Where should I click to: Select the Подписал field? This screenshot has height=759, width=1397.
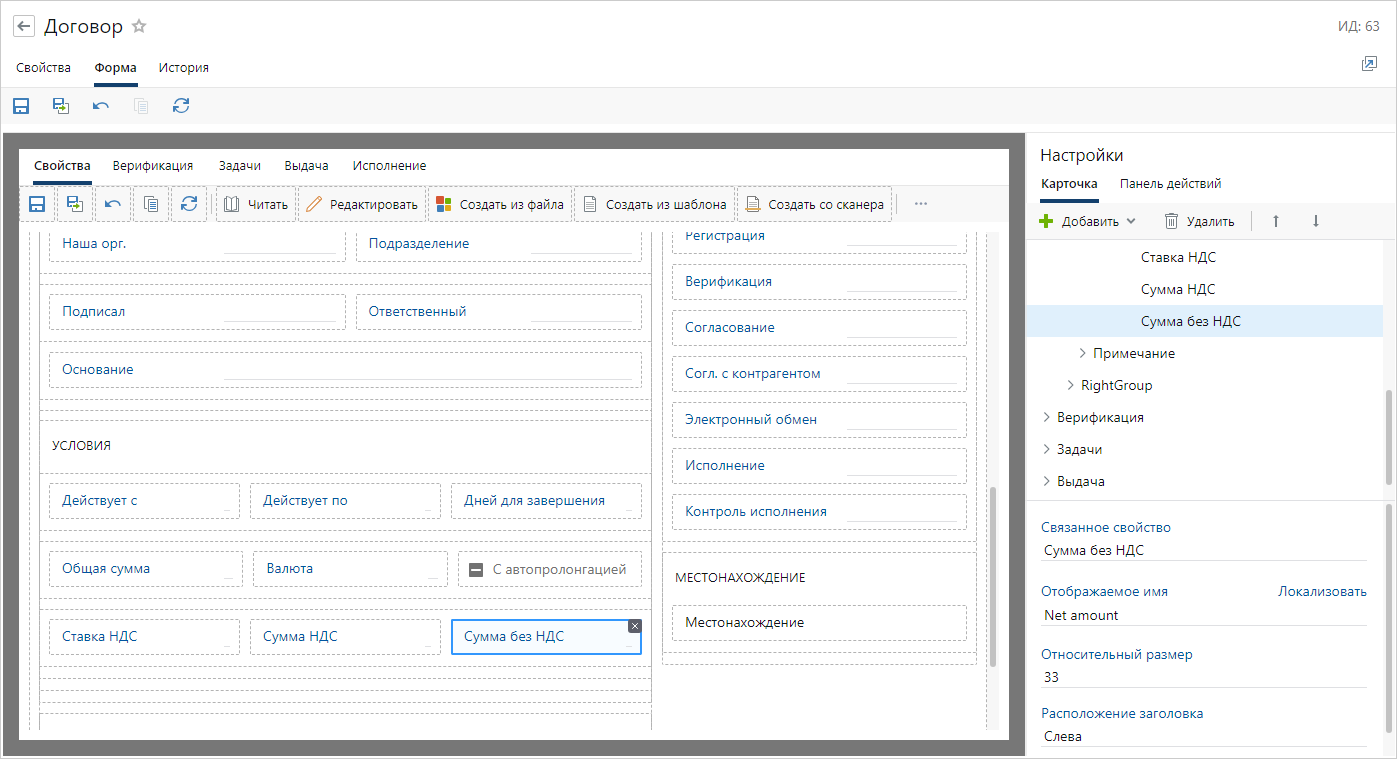(x=197, y=312)
